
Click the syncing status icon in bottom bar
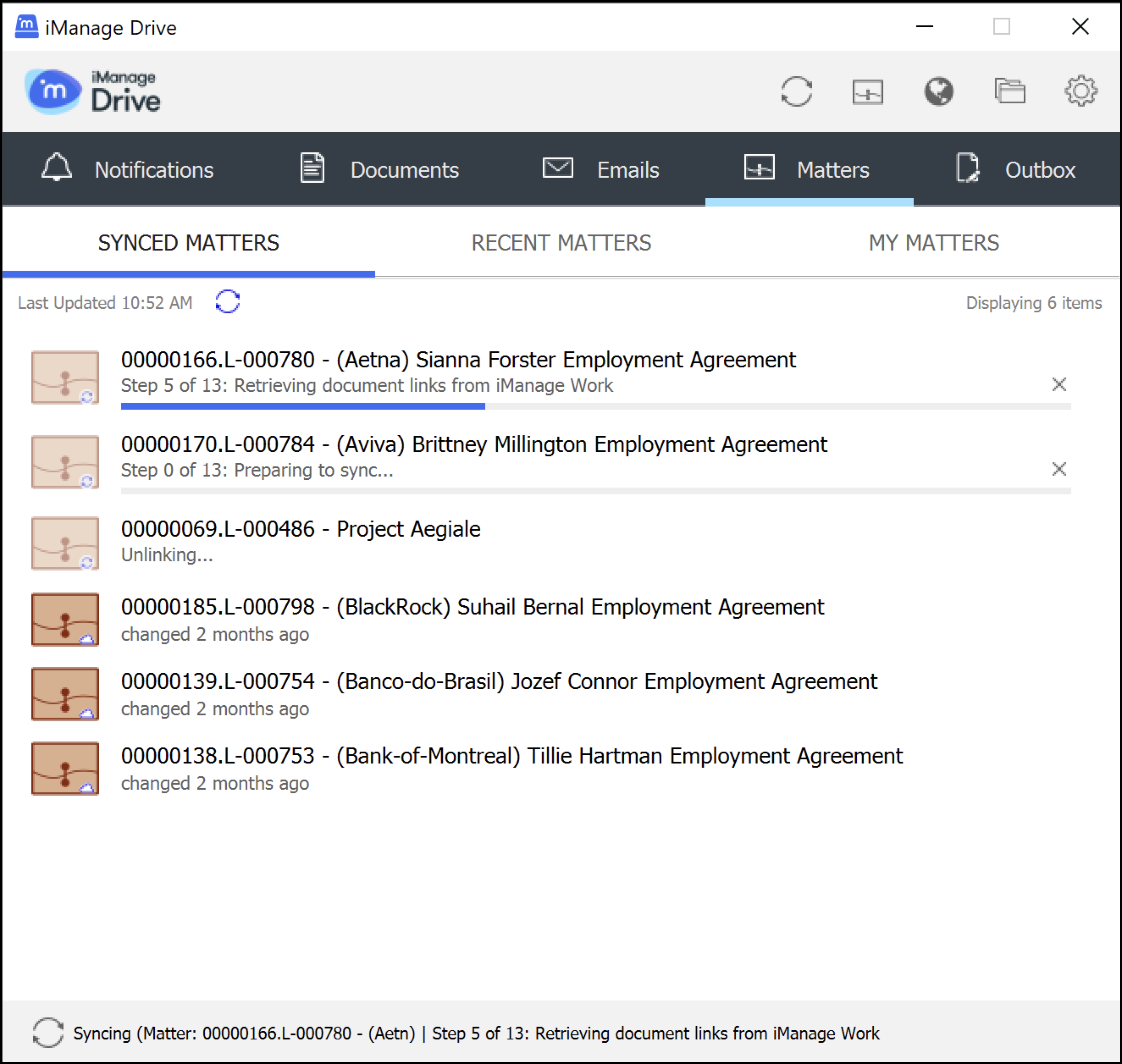[48, 1033]
